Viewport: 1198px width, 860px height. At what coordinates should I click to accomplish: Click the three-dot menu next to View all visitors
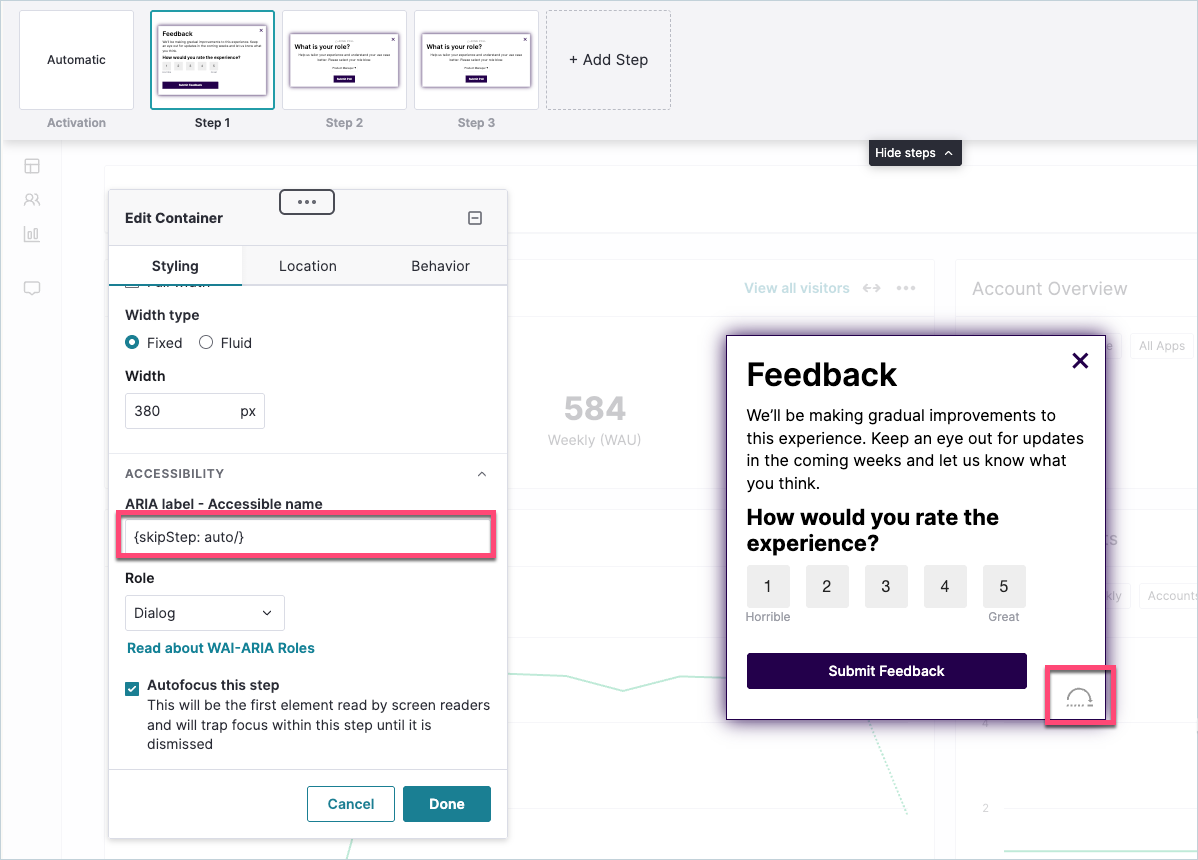[x=906, y=288]
